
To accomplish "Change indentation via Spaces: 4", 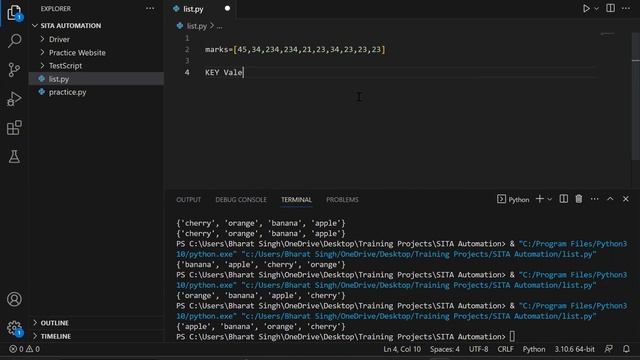I will click(x=444, y=349).
